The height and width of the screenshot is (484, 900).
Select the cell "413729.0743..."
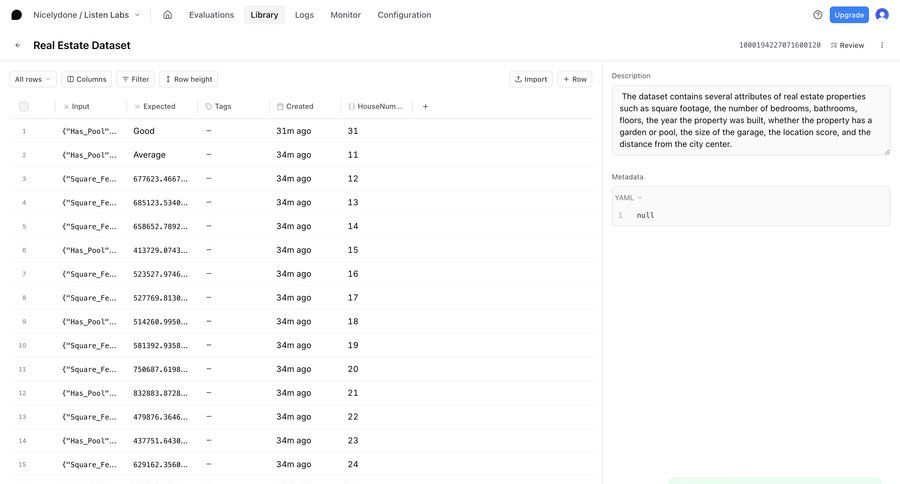click(160, 250)
